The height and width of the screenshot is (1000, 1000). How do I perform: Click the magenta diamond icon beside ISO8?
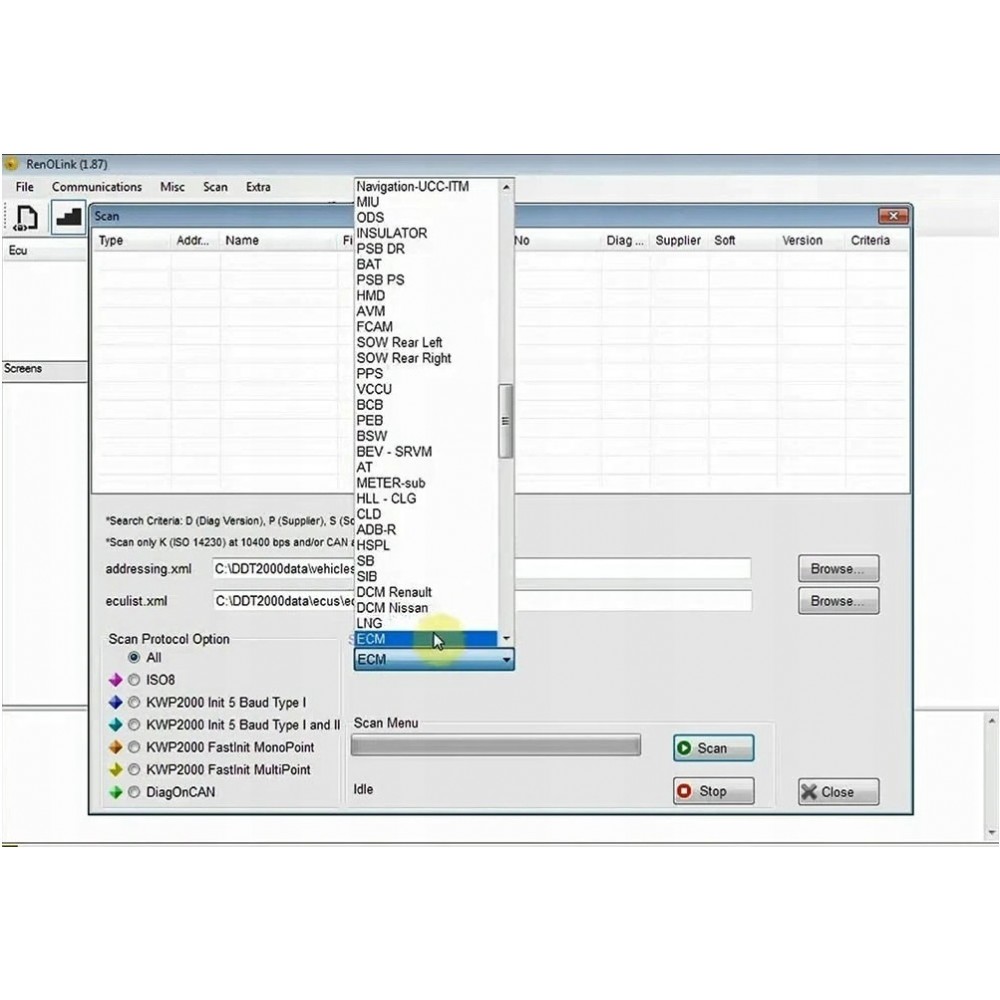[115, 680]
